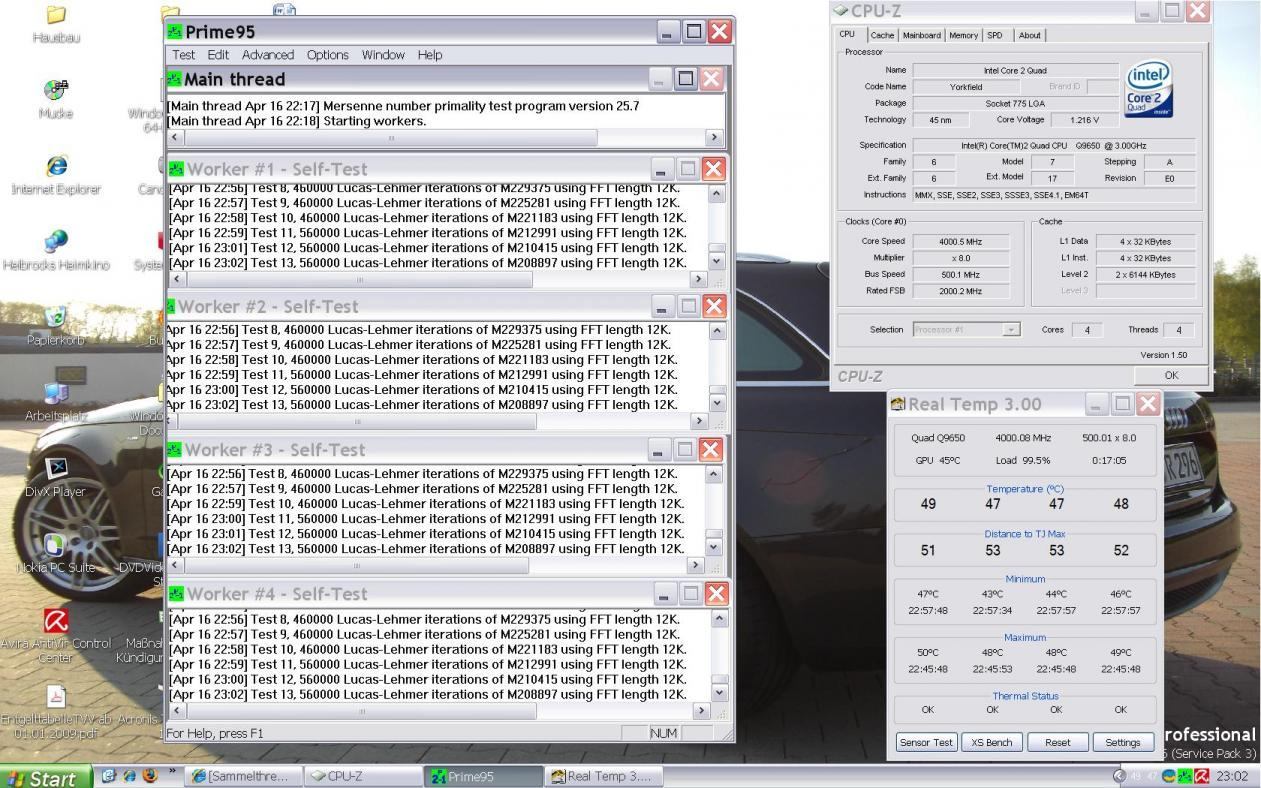Screen dimensions: 1261x788
Task: Open the Prime95 Test menu
Action: [x=184, y=55]
